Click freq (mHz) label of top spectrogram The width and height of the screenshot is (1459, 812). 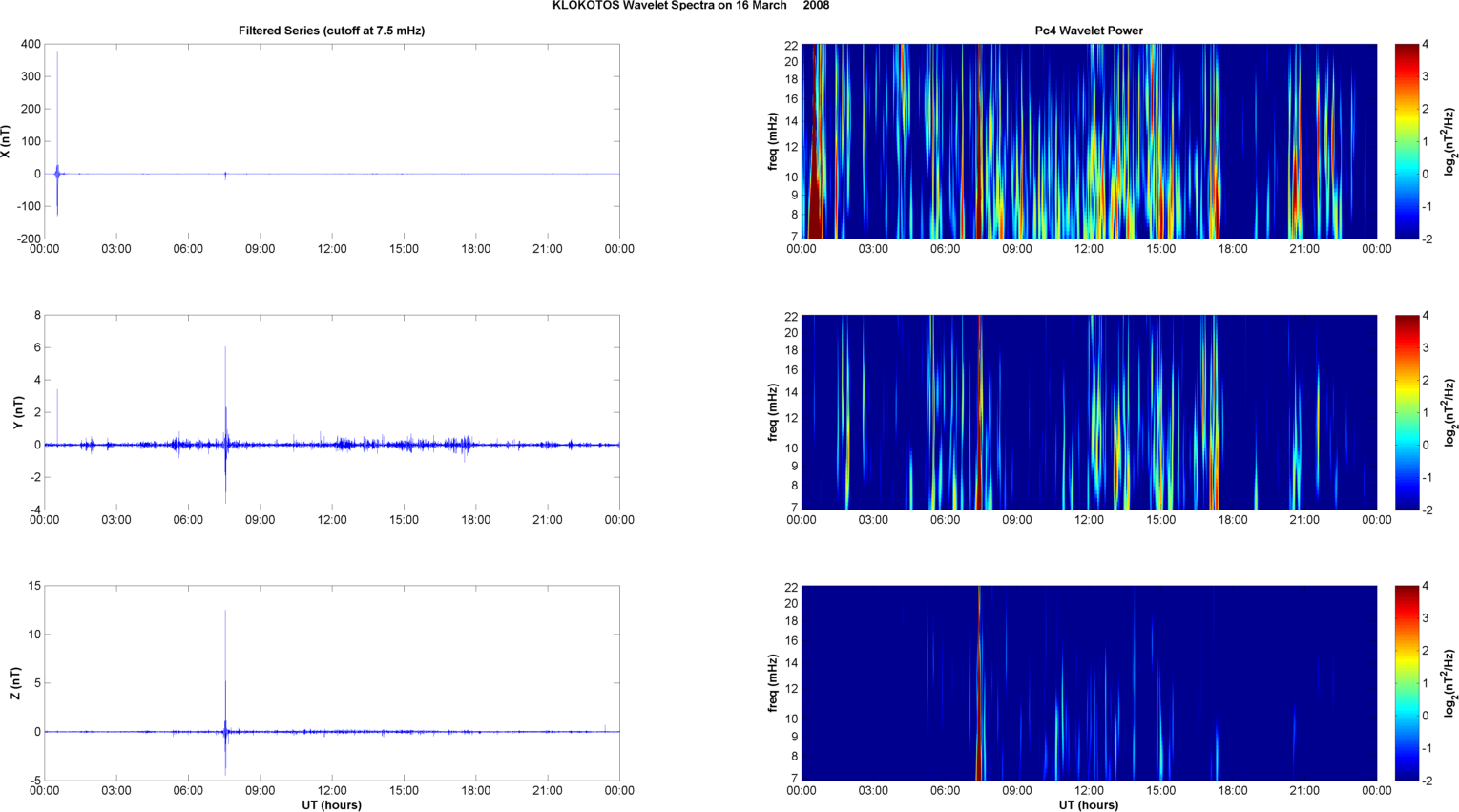[772, 141]
